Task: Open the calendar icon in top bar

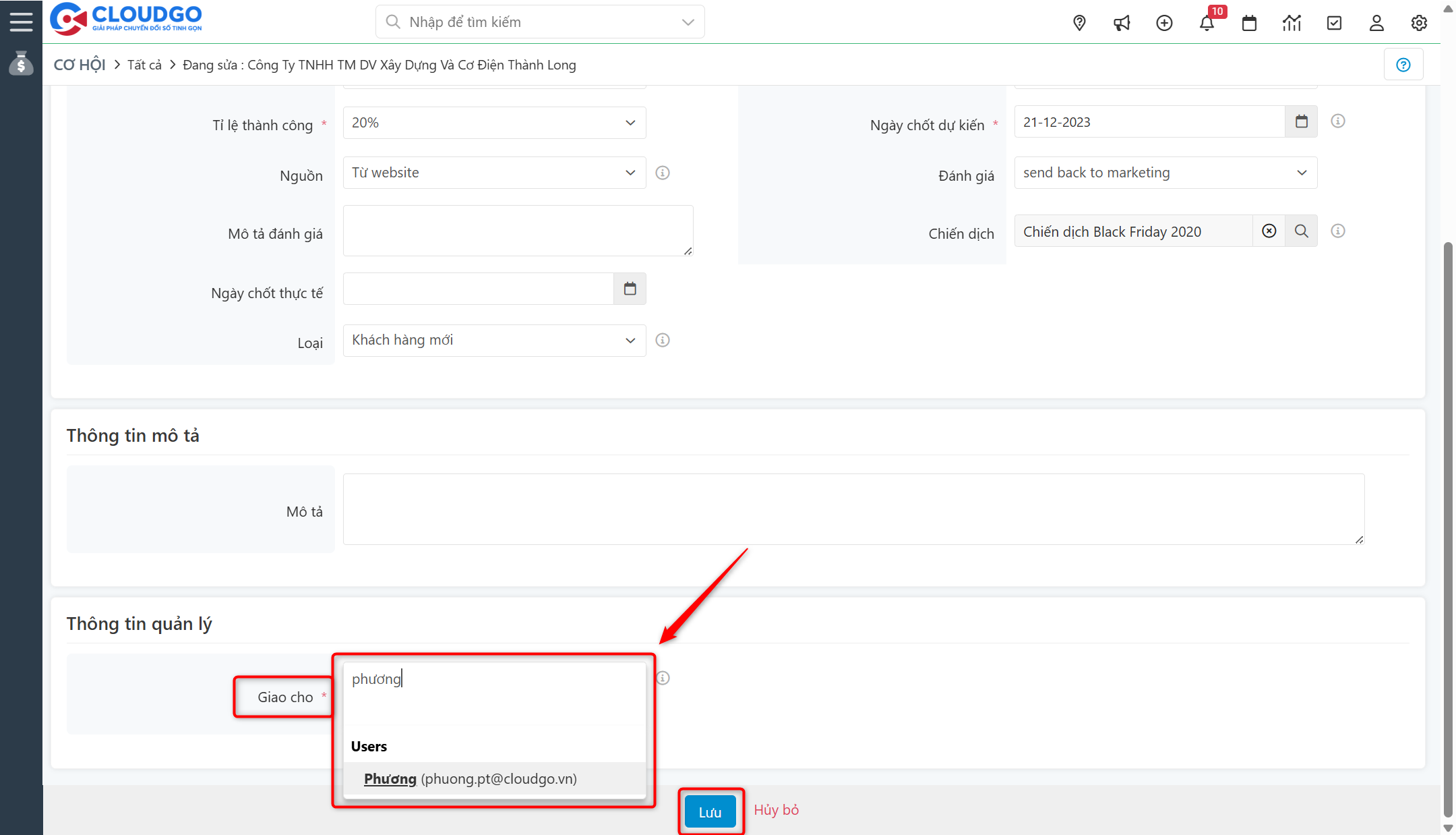Action: coord(1249,22)
